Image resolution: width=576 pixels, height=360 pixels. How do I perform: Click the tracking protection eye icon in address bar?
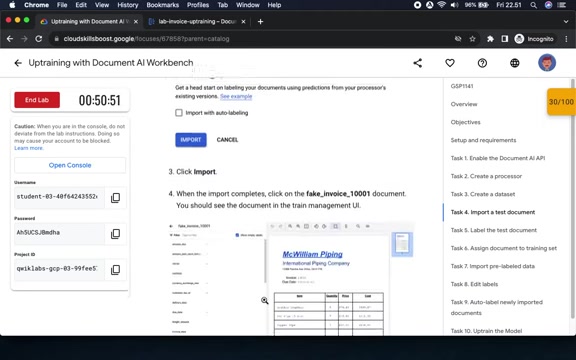458,39
